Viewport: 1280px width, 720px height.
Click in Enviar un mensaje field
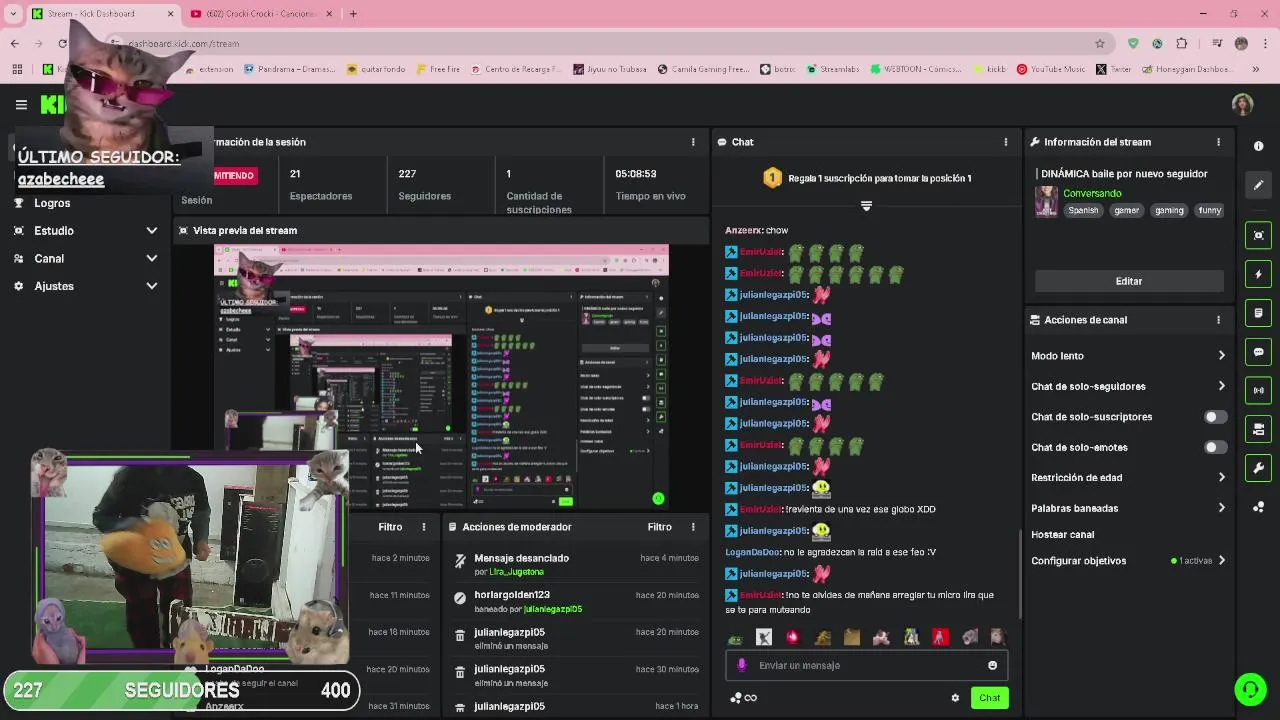coord(866,665)
